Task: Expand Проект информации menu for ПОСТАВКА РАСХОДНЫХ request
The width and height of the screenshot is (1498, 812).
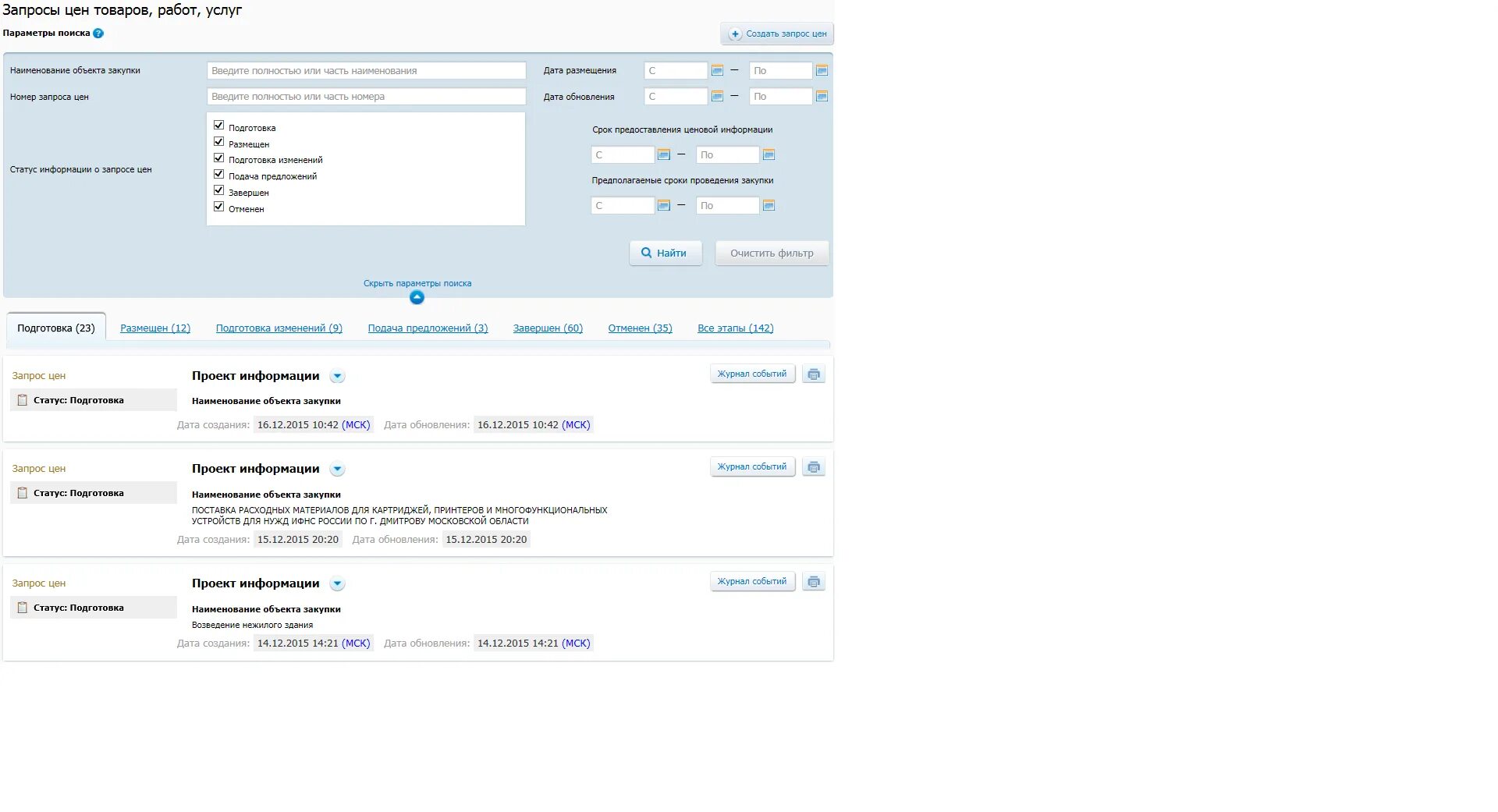Action: coord(337,470)
